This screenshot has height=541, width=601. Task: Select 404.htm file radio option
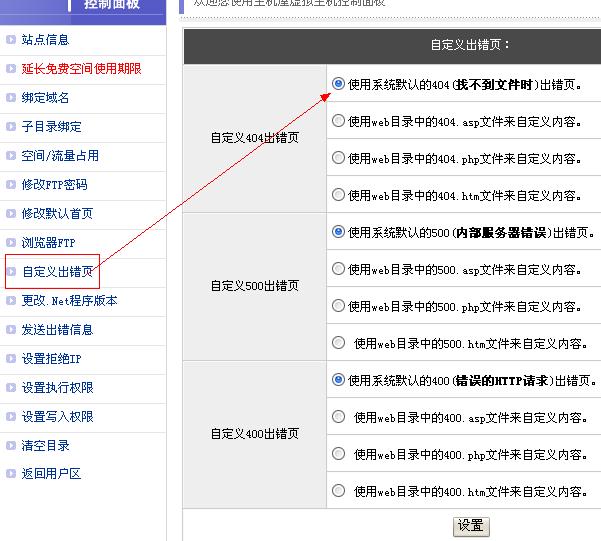tap(338, 195)
